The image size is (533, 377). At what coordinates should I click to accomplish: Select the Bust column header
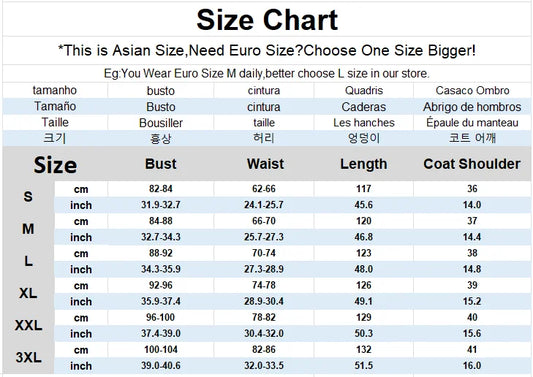point(161,164)
